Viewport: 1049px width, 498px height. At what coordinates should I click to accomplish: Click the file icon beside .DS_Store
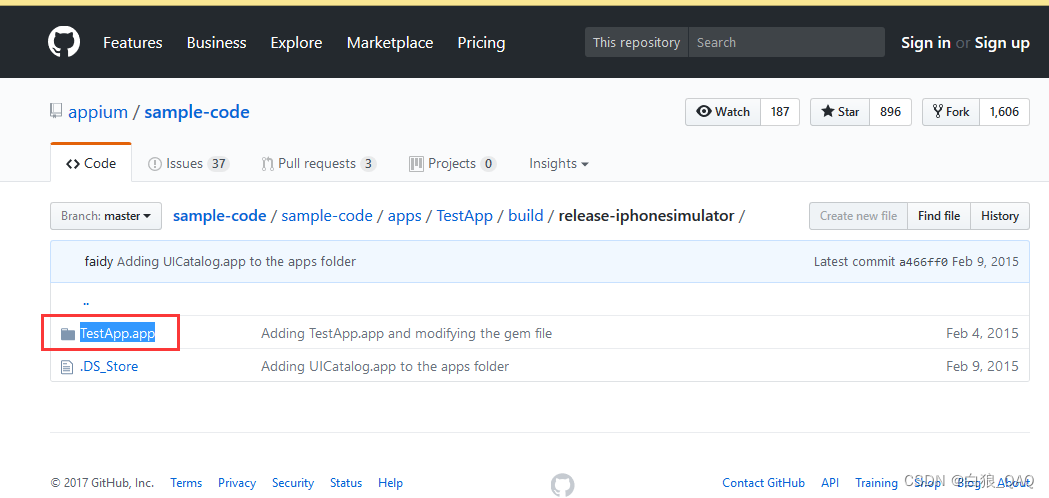(x=66, y=367)
